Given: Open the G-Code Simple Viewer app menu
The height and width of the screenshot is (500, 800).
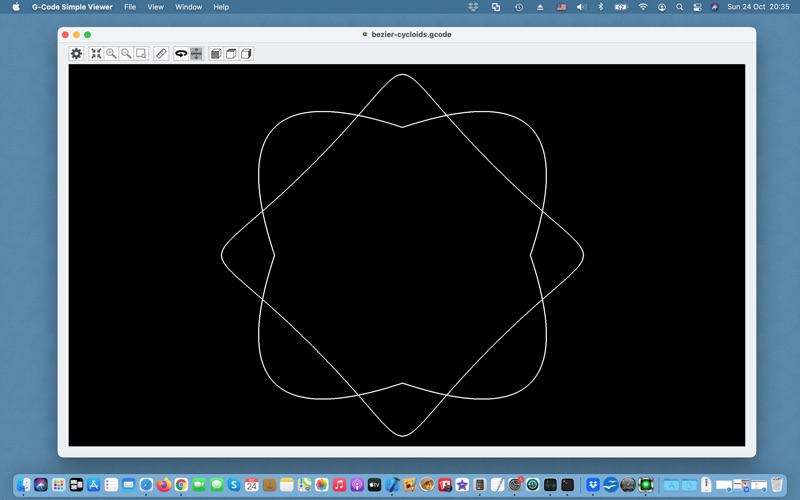Looking at the screenshot, I should tap(72, 7).
